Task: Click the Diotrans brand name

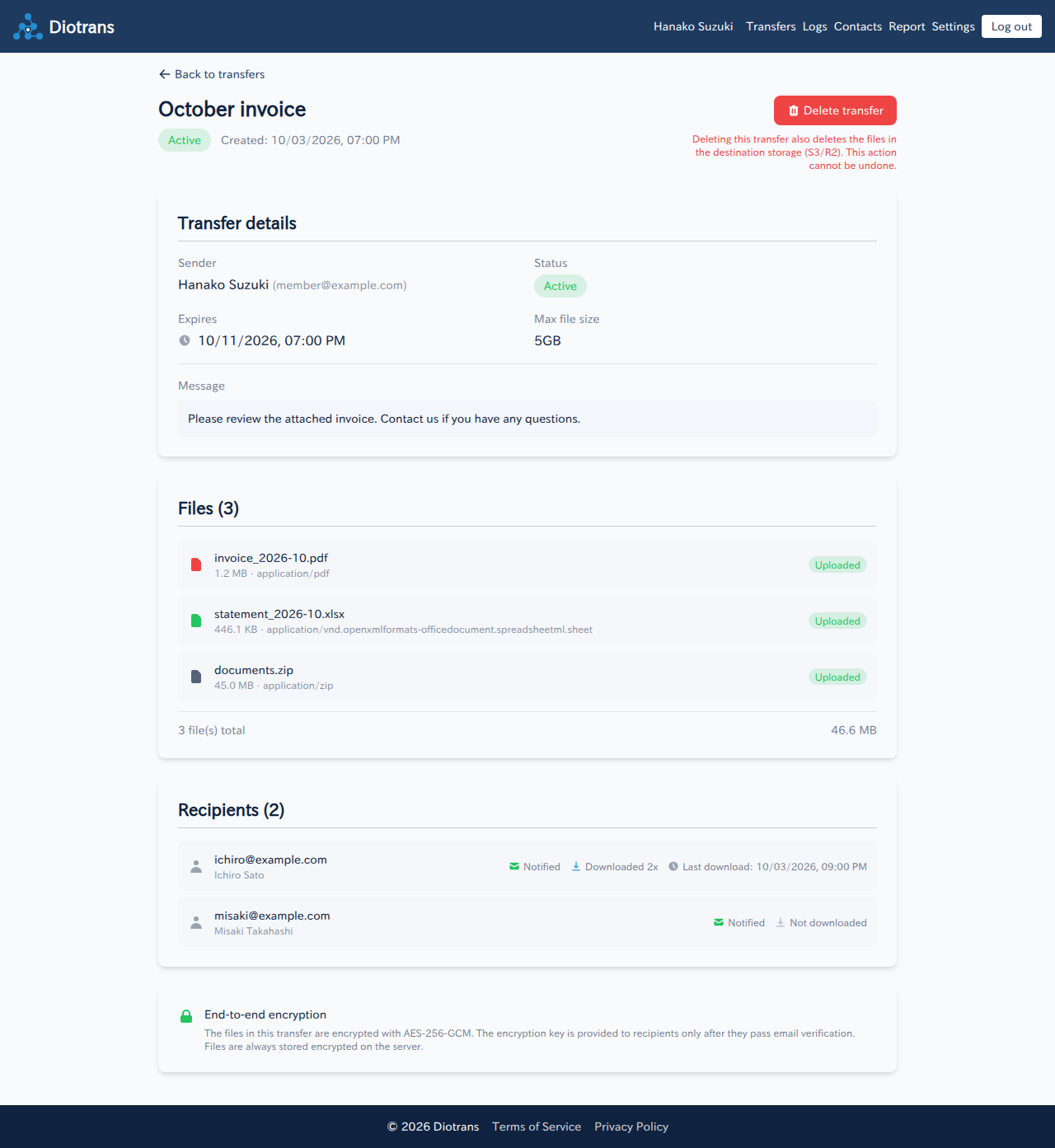Action: pos(82,26)
